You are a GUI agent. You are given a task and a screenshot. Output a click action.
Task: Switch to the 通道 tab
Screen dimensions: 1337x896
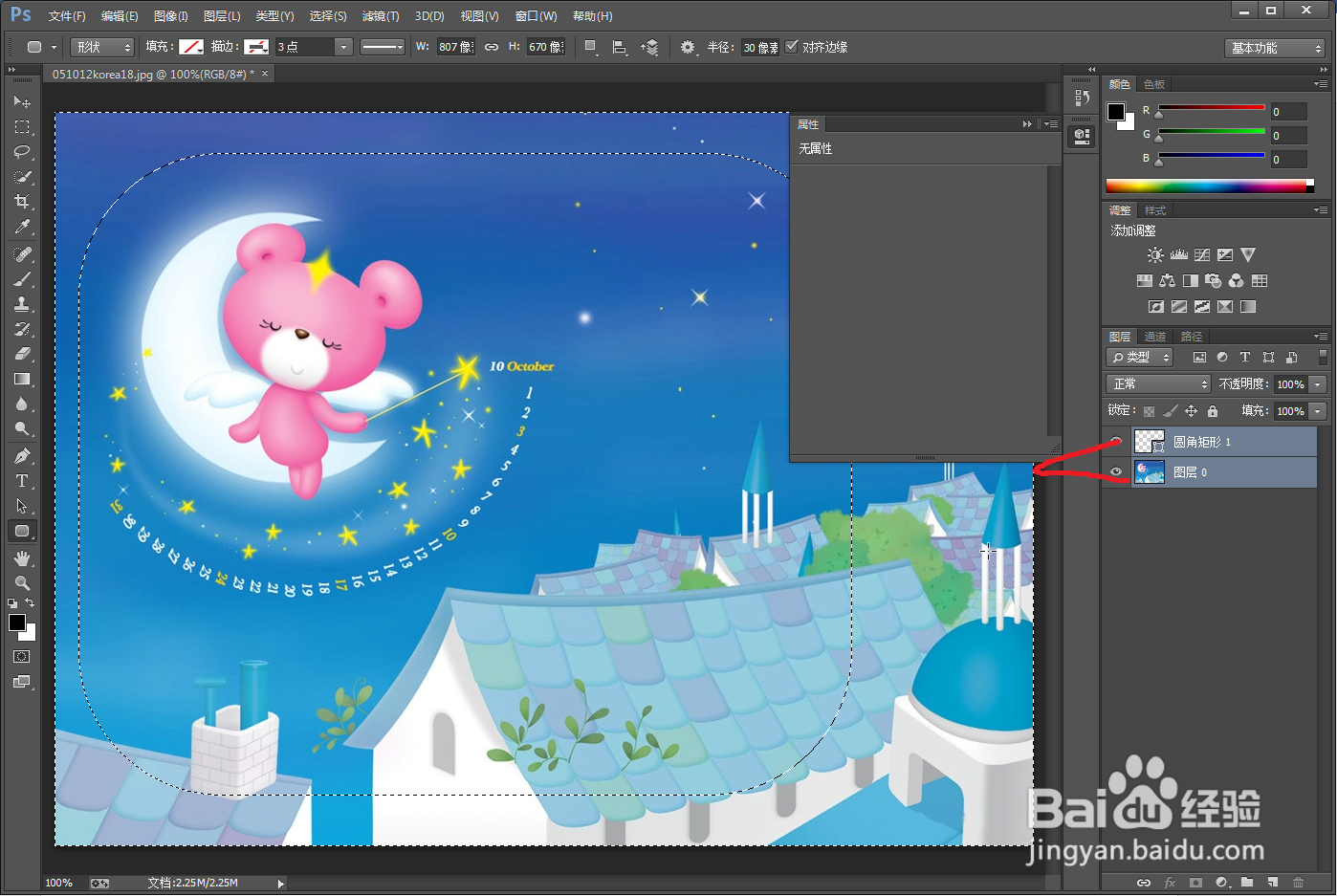click(1155, 337)
